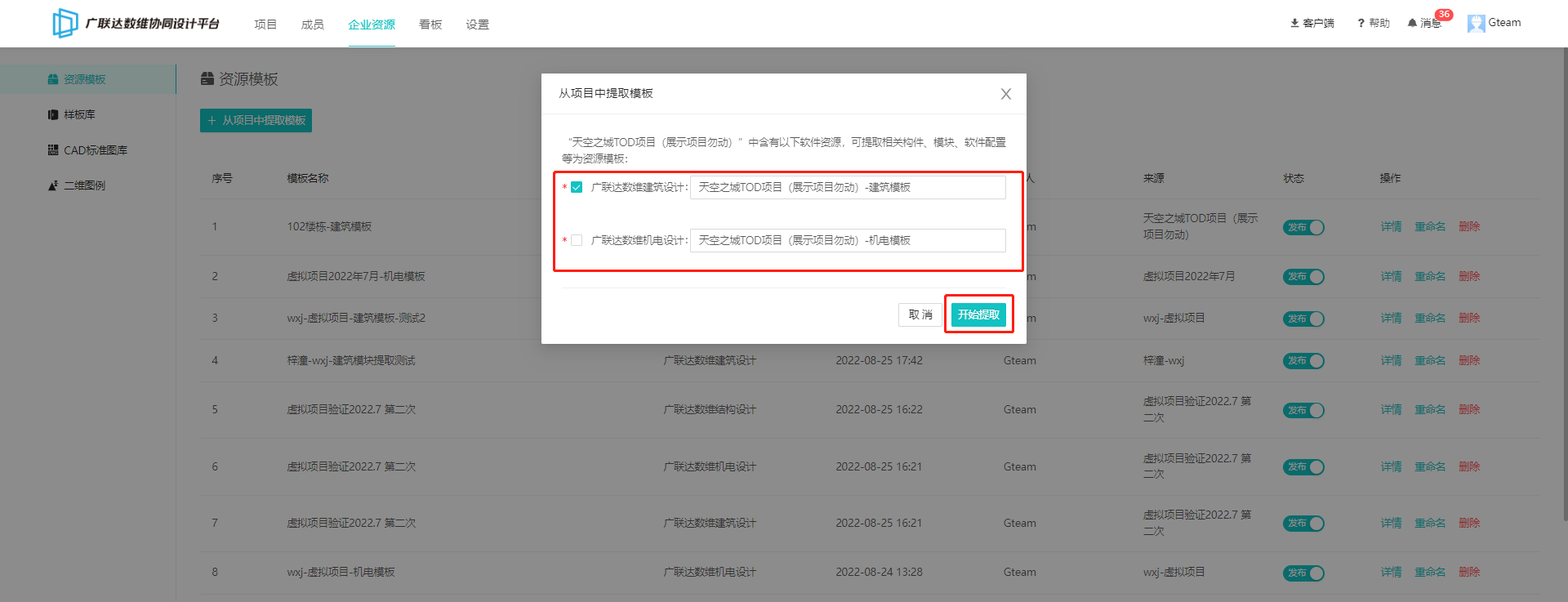1568x602 pixels.
Task: Open the 帮助 question mark icon
Action: pyautogui.click(x=1361, y=23)
